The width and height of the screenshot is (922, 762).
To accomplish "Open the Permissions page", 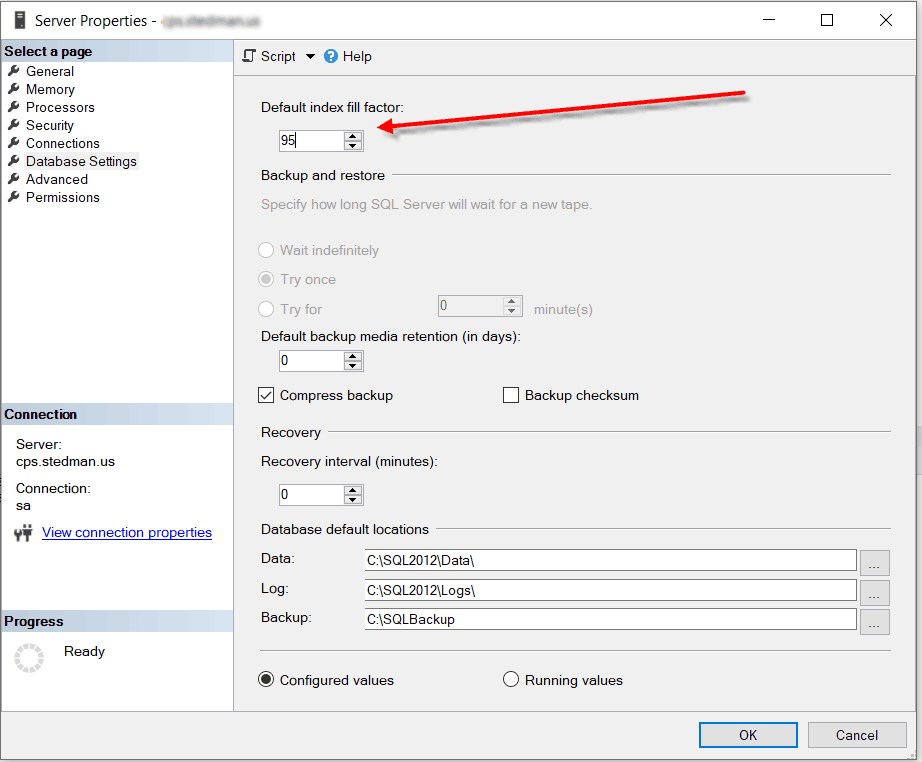I will click(x=62, y=197).
